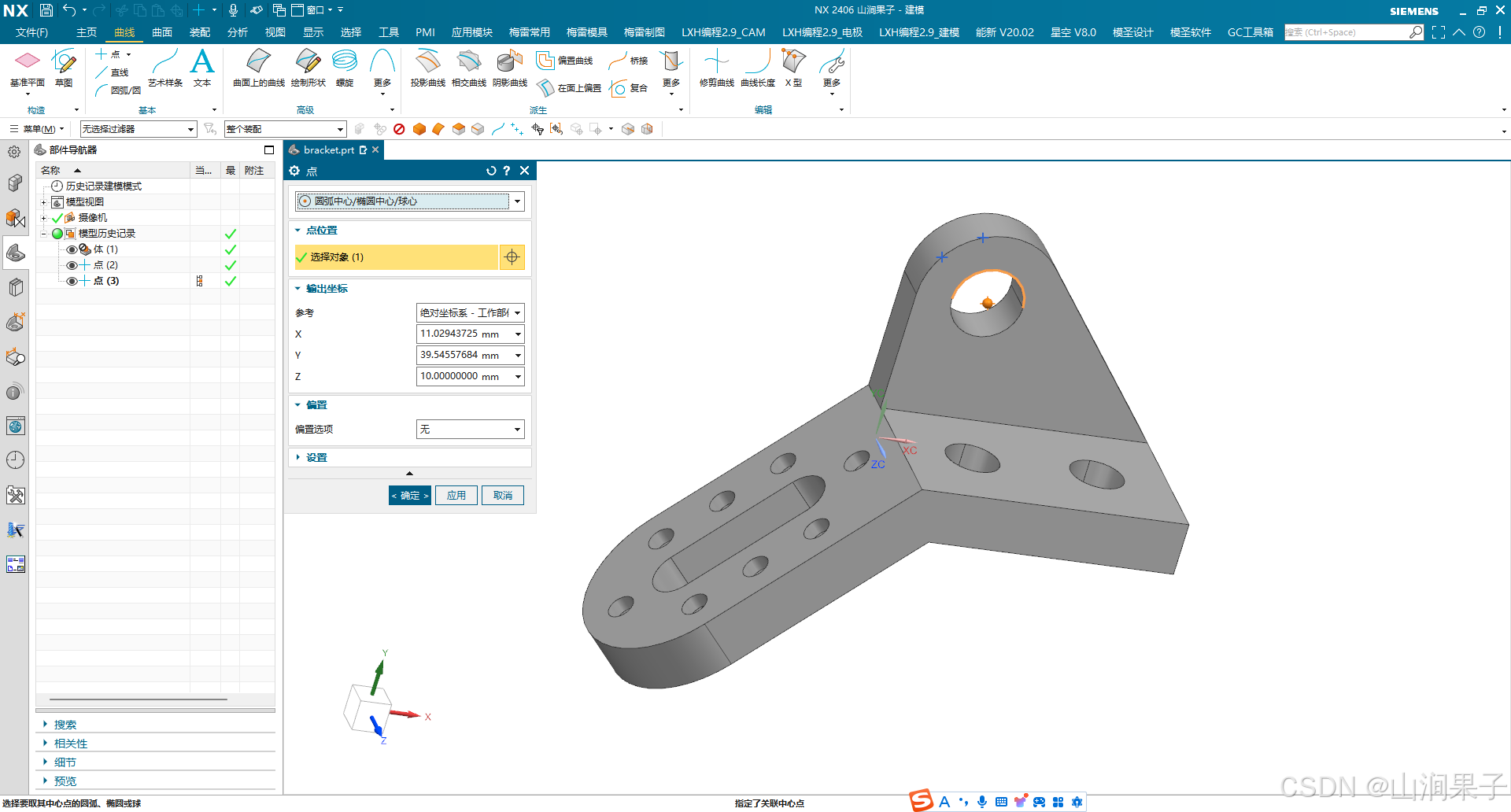The height and width of the screenshot is (812, 1511).
Task: Switch to the 装配 ribbon tab
Action: [200, 32]
